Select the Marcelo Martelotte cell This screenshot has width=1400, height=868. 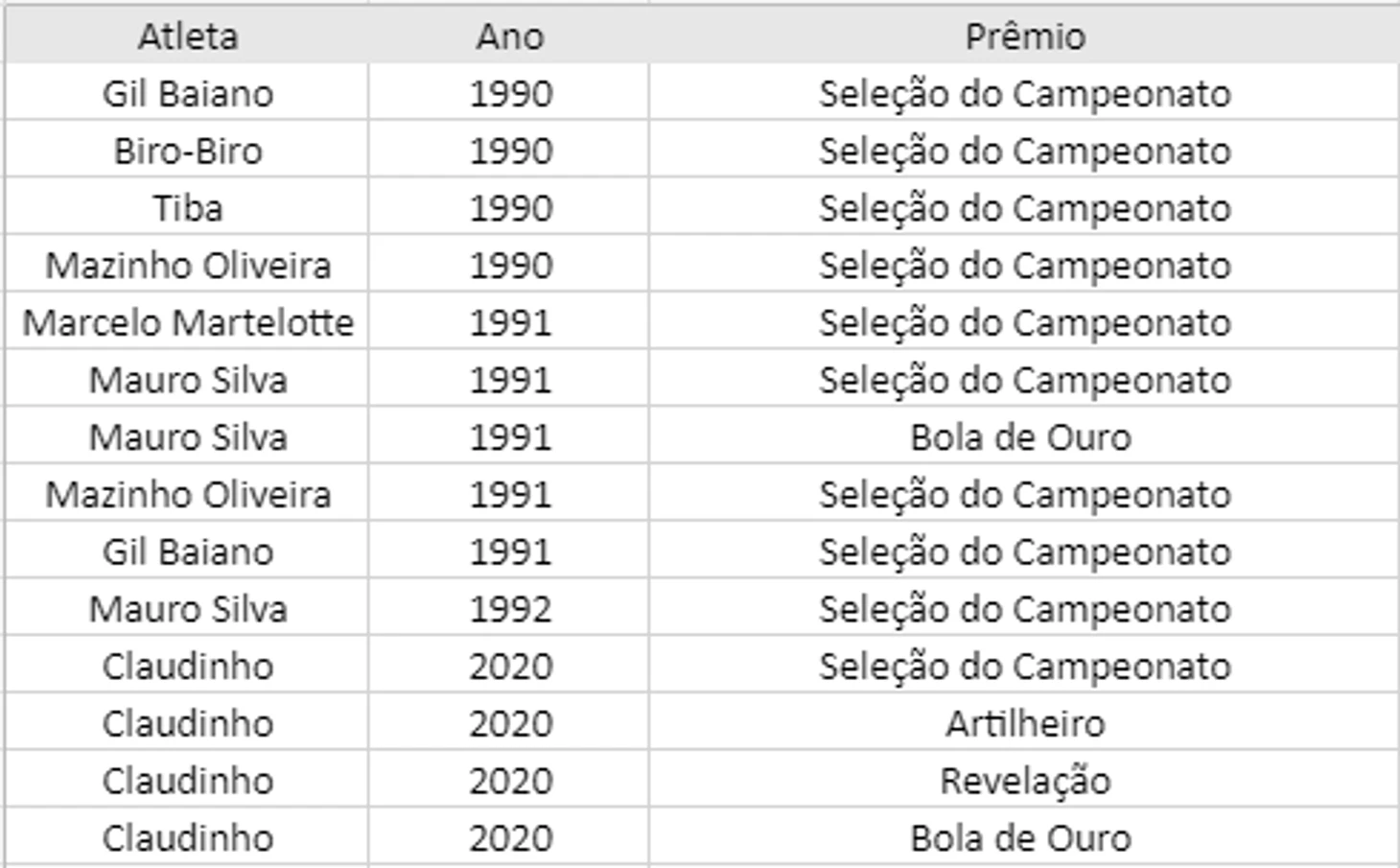click(187, 322)
